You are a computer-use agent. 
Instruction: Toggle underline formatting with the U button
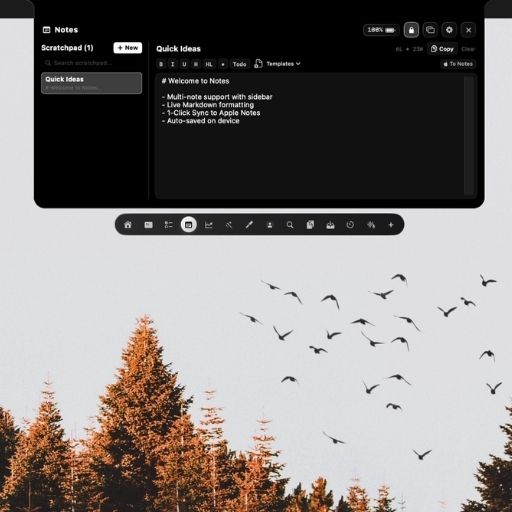(184, 64)
